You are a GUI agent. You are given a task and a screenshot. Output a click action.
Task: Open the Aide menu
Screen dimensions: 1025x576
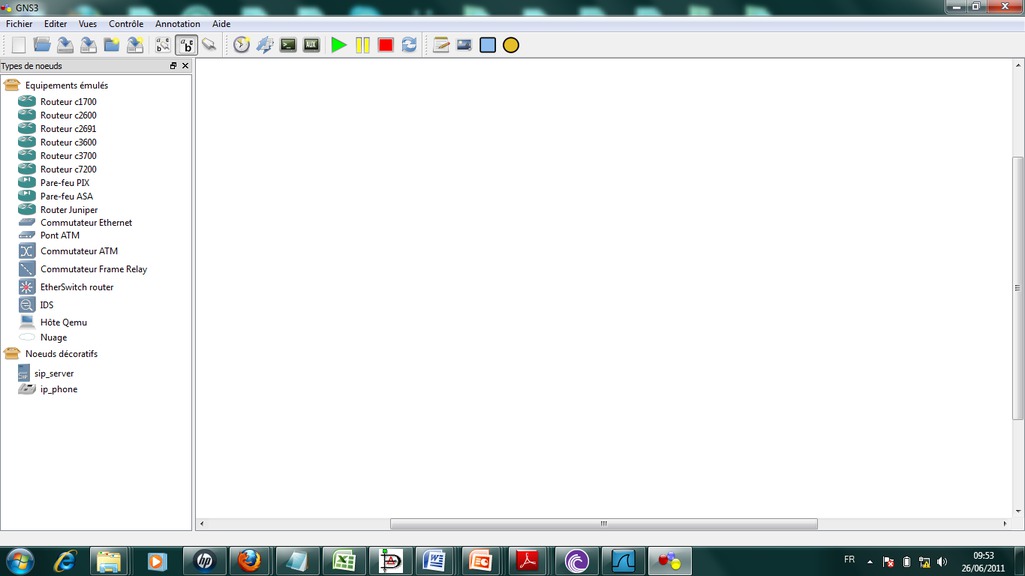coord(222,24)
